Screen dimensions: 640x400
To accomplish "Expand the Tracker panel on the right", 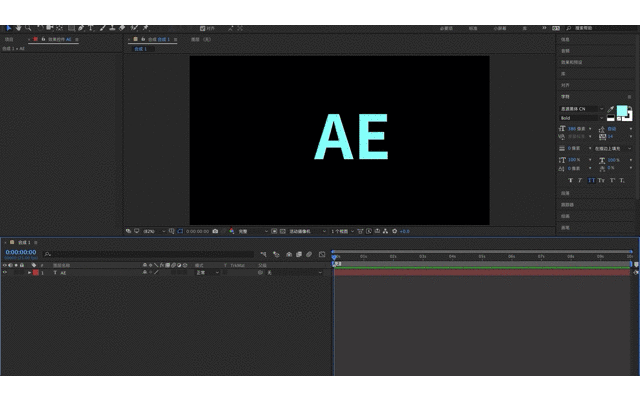I will coord(567,204).
